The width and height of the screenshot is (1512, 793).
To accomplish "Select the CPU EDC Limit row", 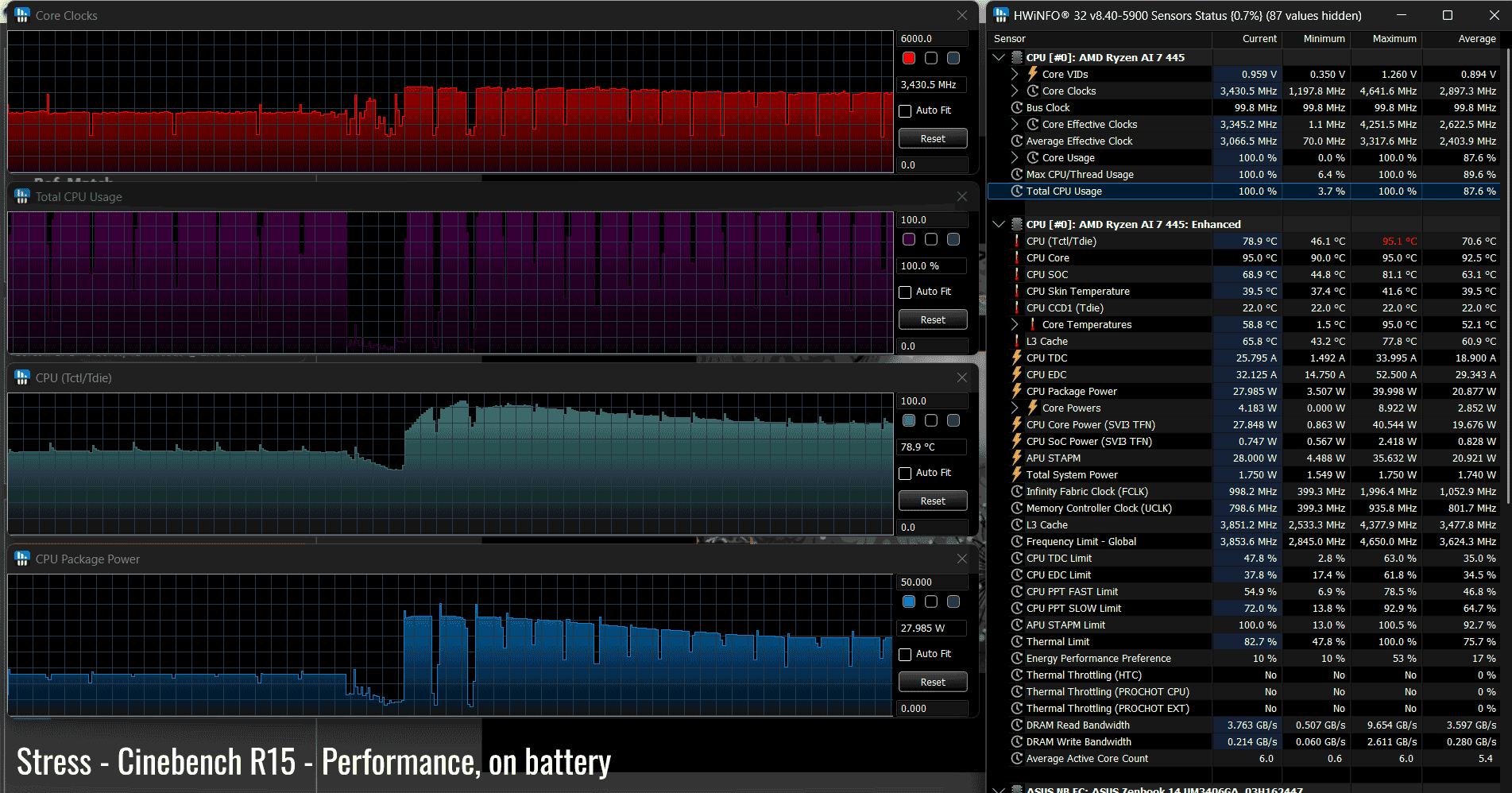I will (x=1244, y=574).
